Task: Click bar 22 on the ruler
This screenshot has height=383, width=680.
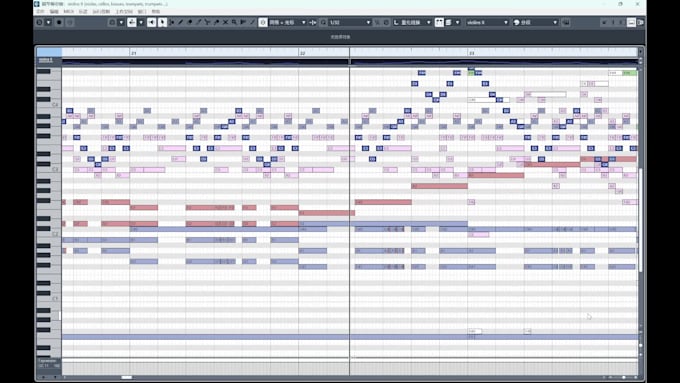Action: (x=303, y=53)
